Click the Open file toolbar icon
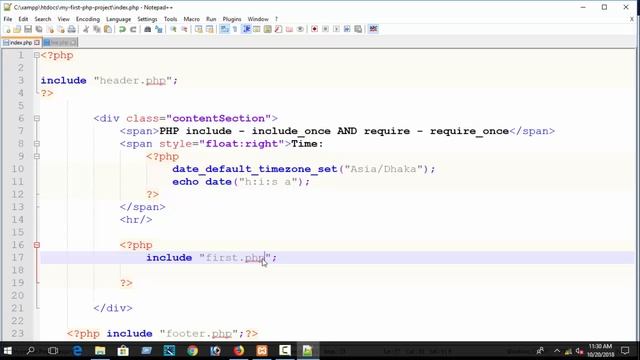 (17, 29)
